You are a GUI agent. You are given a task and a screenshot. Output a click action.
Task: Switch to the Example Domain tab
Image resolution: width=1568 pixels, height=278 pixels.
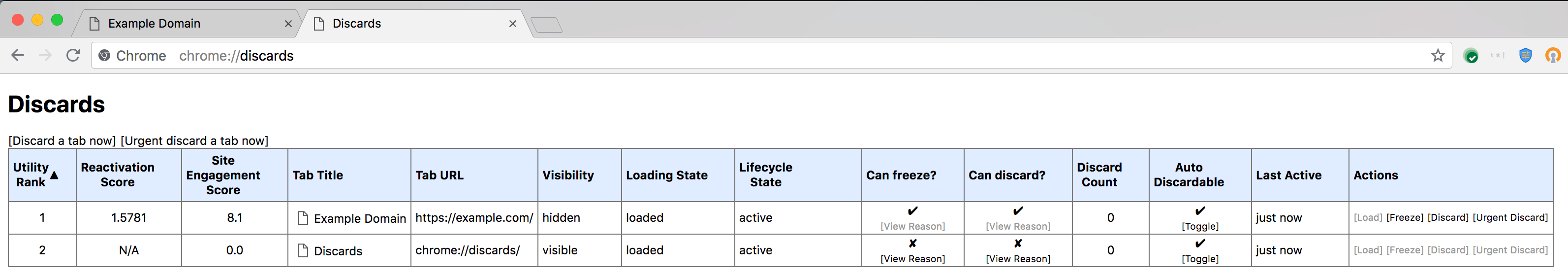click(x=154, y=24)
